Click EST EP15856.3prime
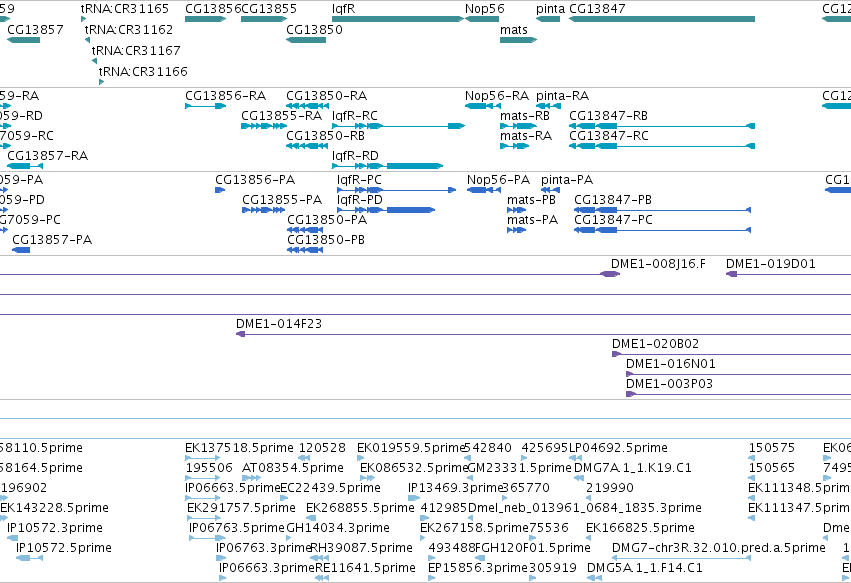 point(431,579)
